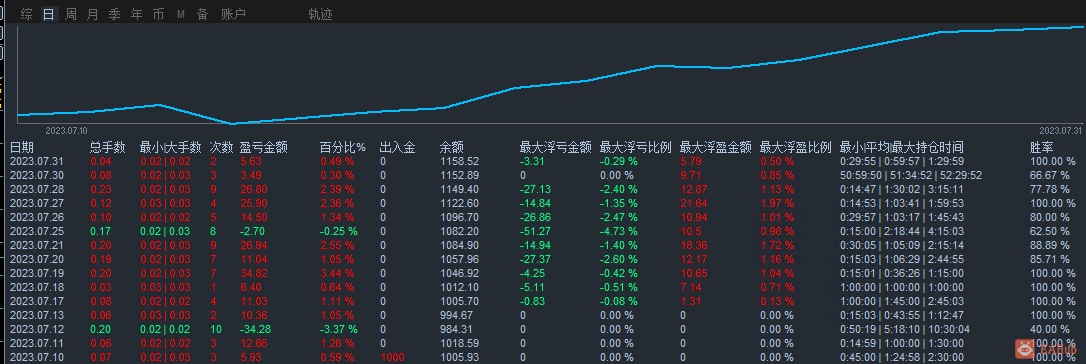
Task: Select the 日 daily tab
Action: pyautogui.click(x=48, y=14)
